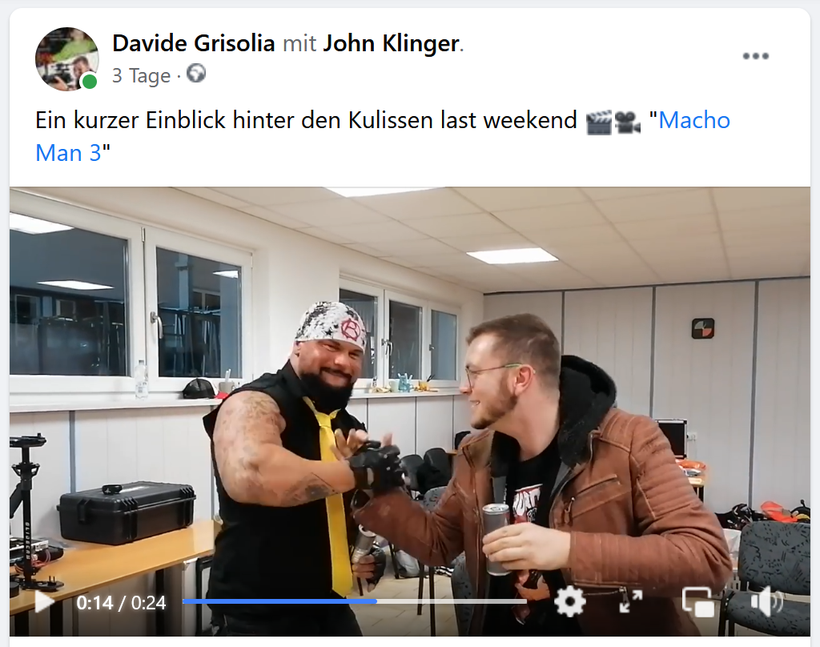Click the clapperboard emoji in post
This screenshot has height=647, width=820.
pos(599,122)
